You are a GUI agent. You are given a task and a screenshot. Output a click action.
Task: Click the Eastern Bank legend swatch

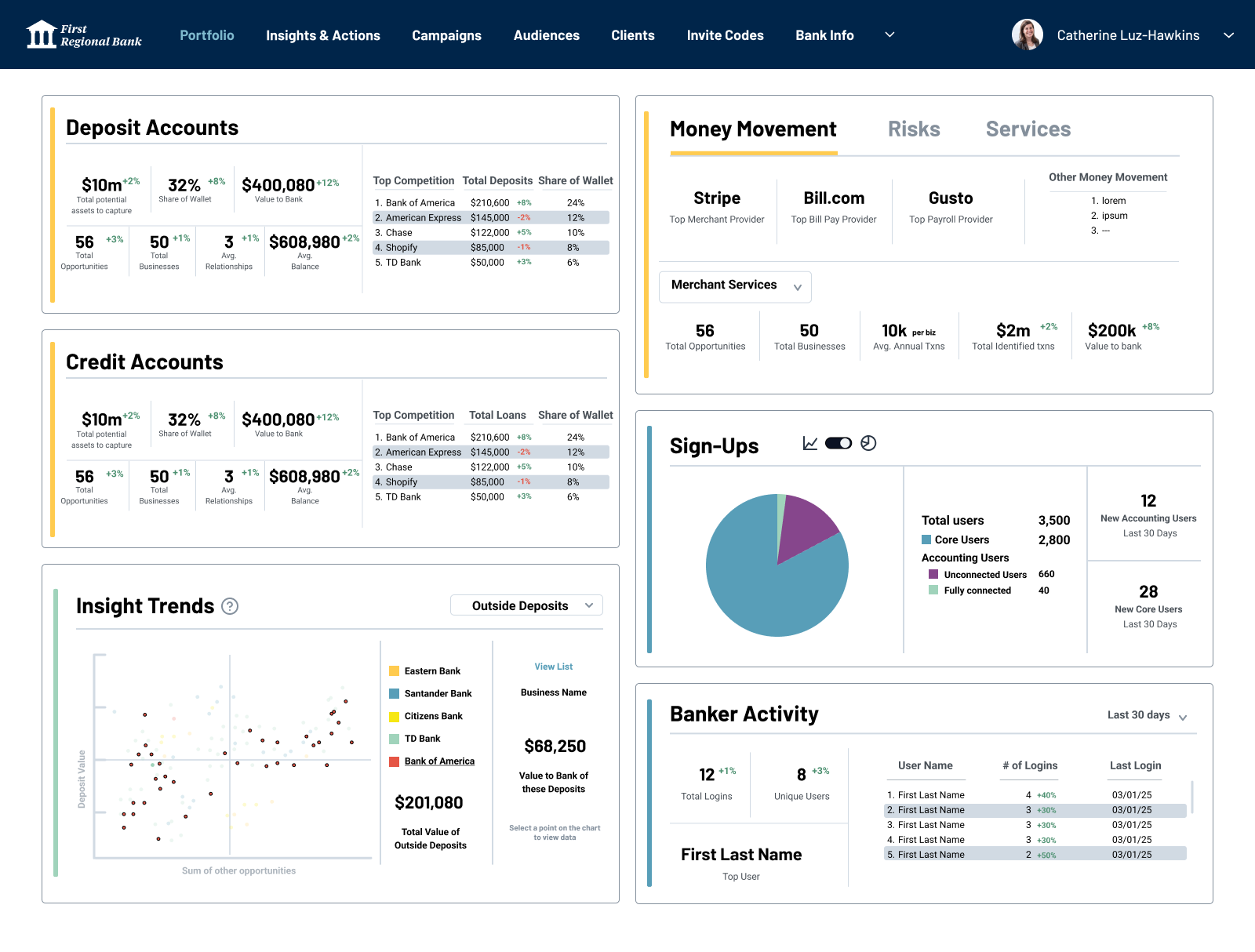pos(395,671)
